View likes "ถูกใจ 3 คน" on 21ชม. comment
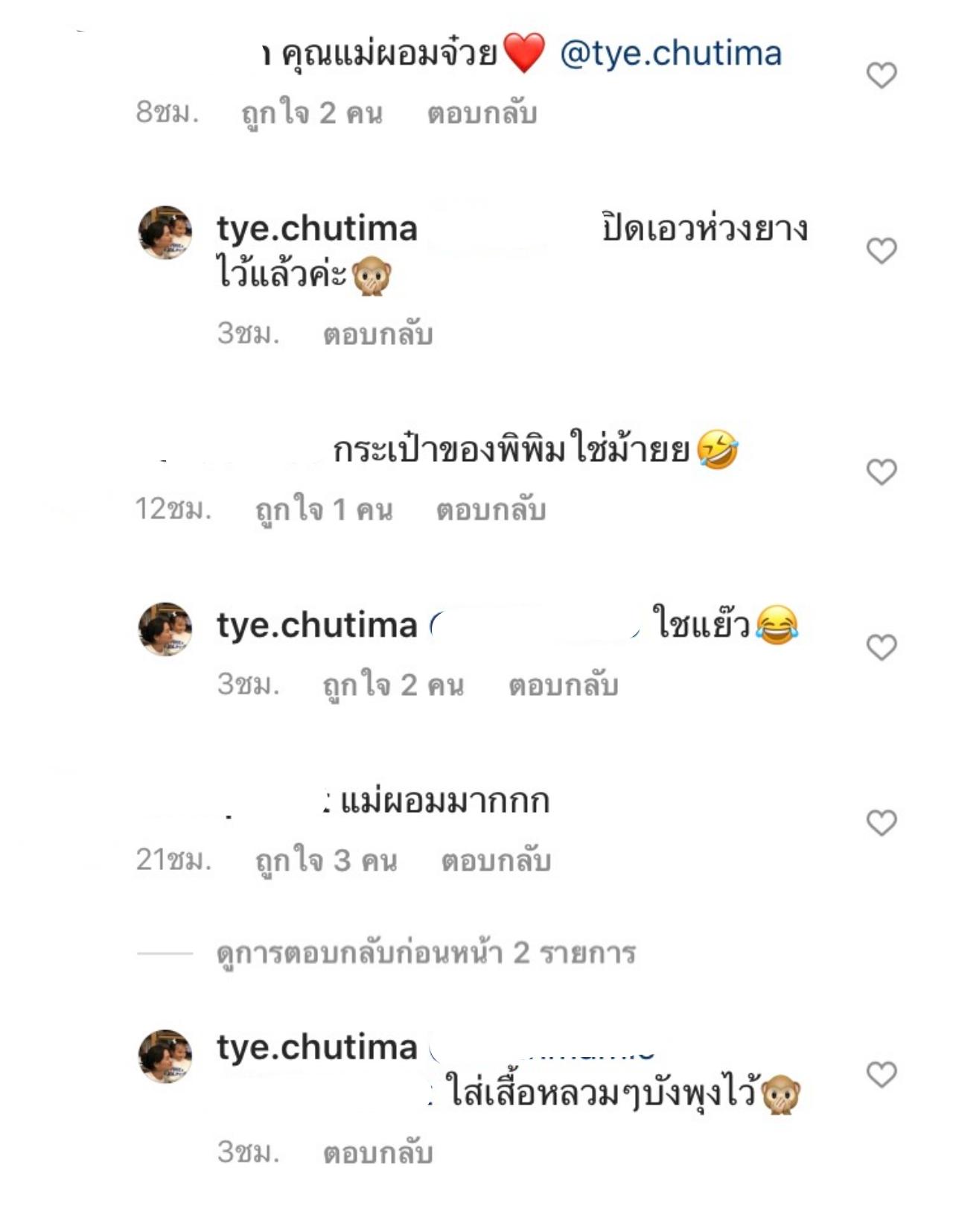 tap(326, 861)
